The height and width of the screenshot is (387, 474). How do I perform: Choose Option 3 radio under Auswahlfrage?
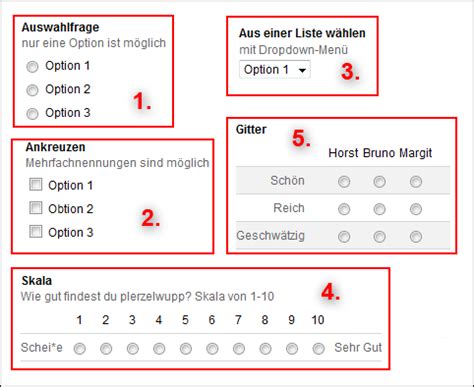click(32, 114)
